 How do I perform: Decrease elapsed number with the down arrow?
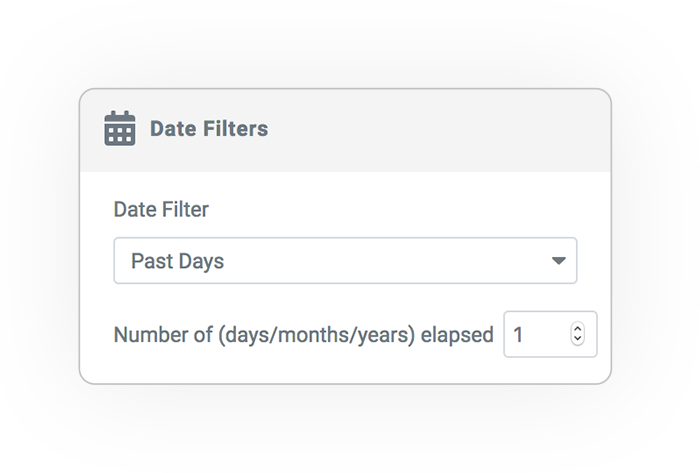578,338
